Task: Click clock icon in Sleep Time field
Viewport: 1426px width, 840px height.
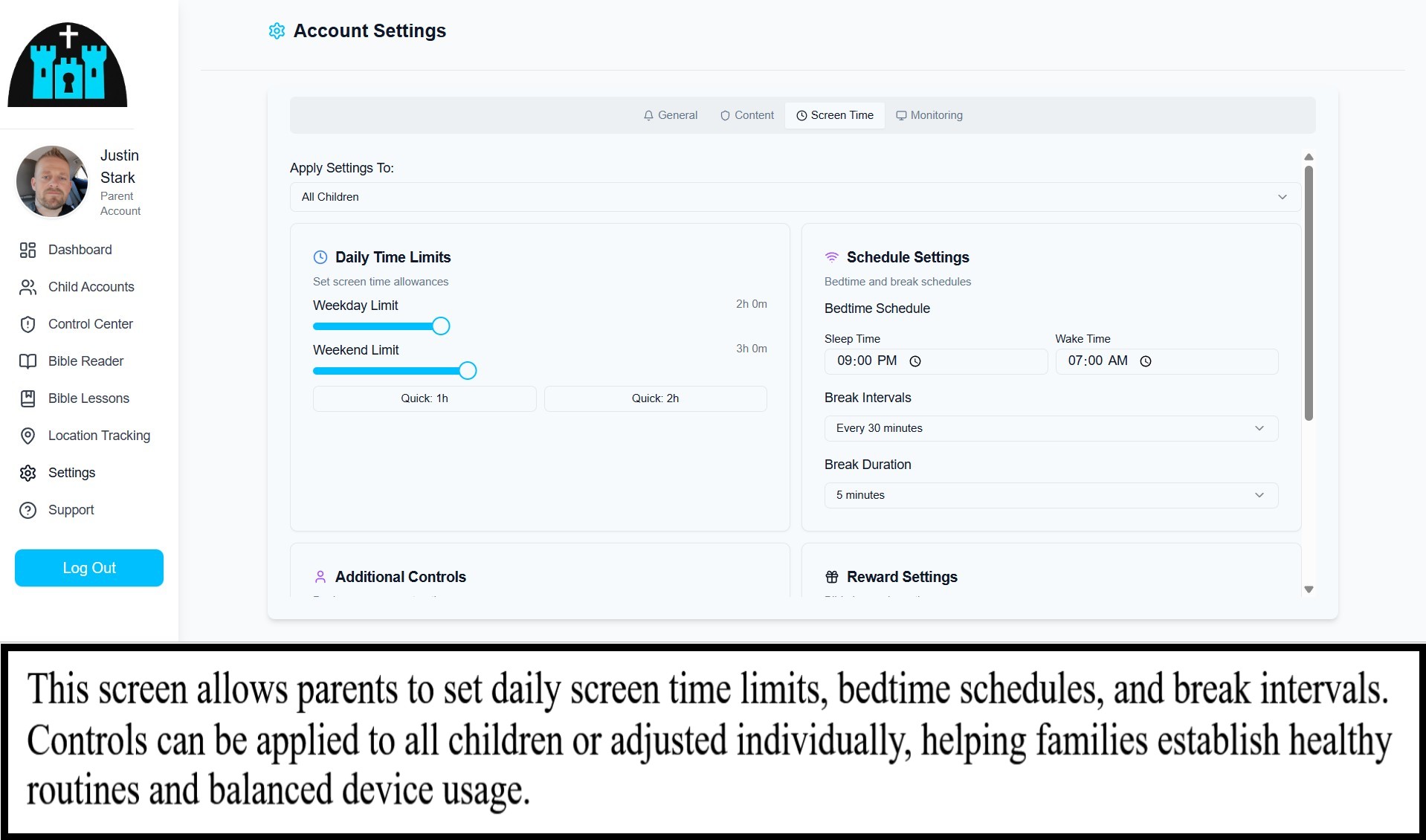Action: (915, 361)
